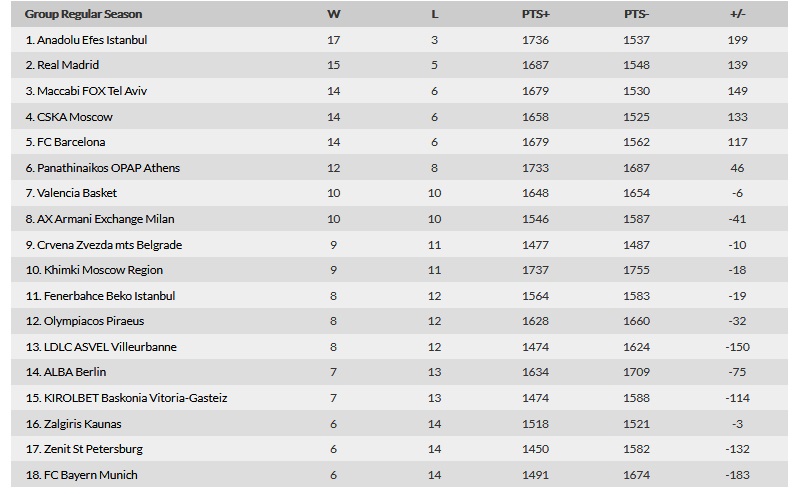This screenshot has width=796, height=494.
Task: Sort by the W column header
Action: point(334,14)
